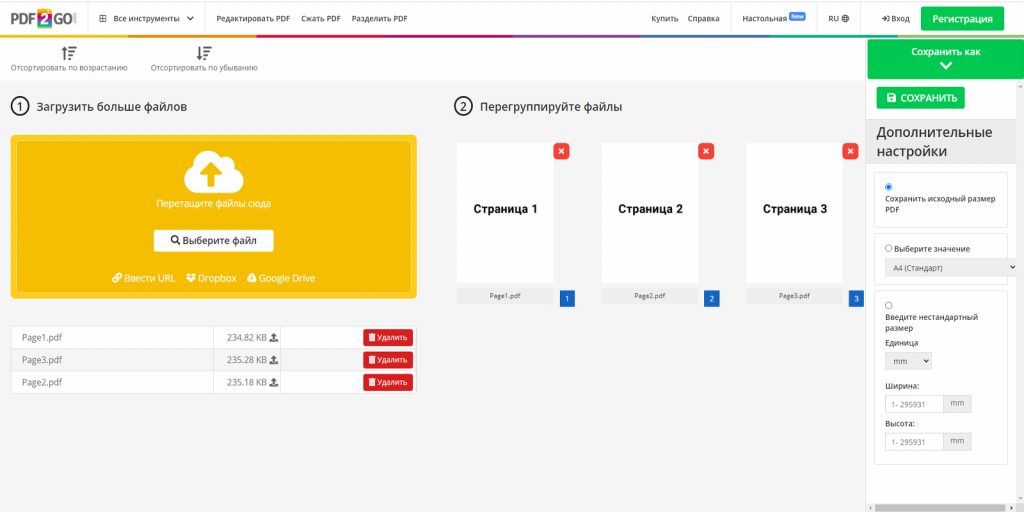Click the globe language icon
This screenshot has height=512, width=1024.
pyautogui.click(x=846, y=19)
